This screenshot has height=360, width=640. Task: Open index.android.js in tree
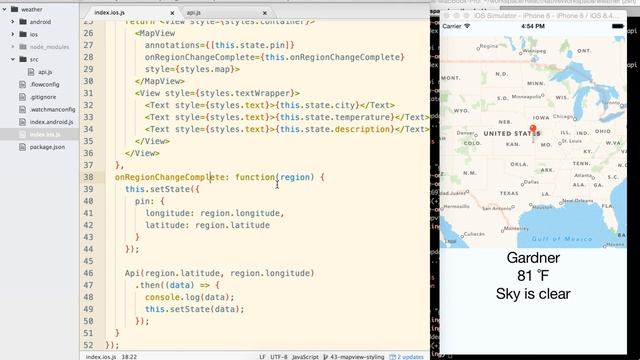click(51, 122)
